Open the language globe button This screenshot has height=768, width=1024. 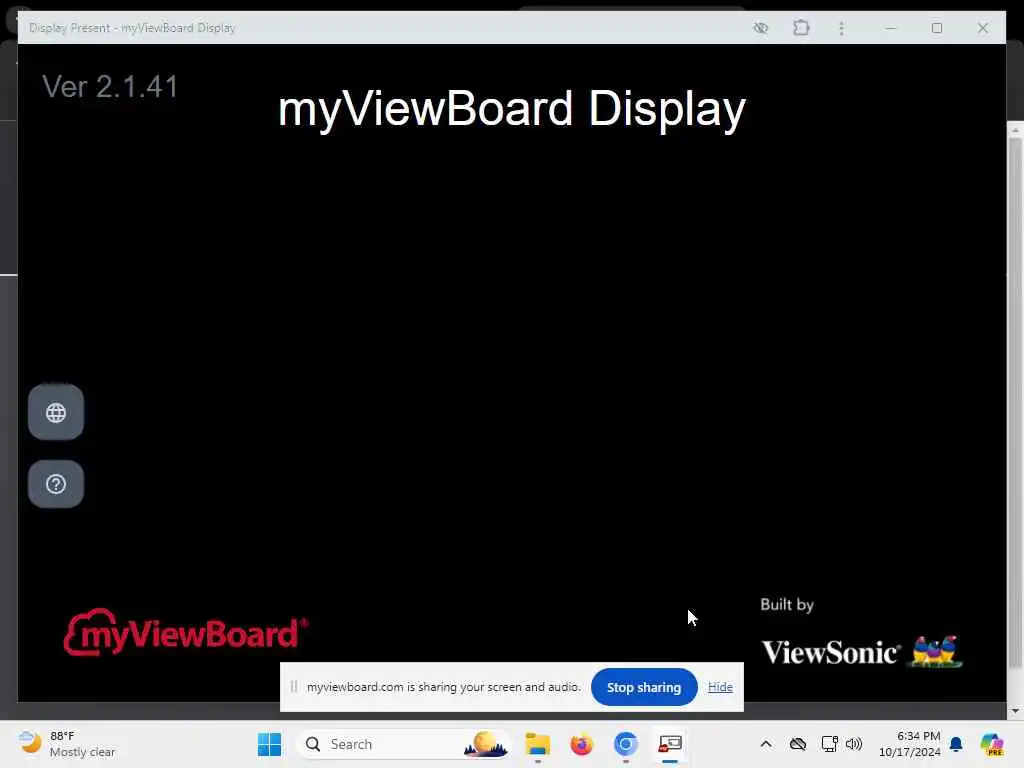(x=56, y=412)
